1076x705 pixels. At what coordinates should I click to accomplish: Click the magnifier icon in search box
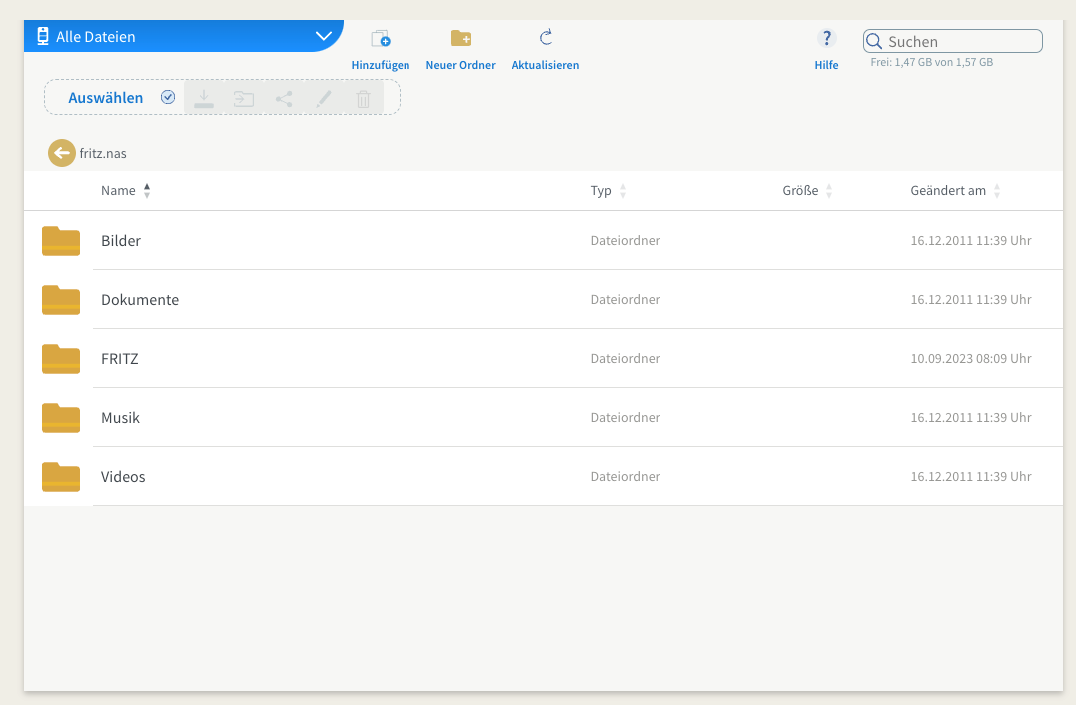pos(874,41)
